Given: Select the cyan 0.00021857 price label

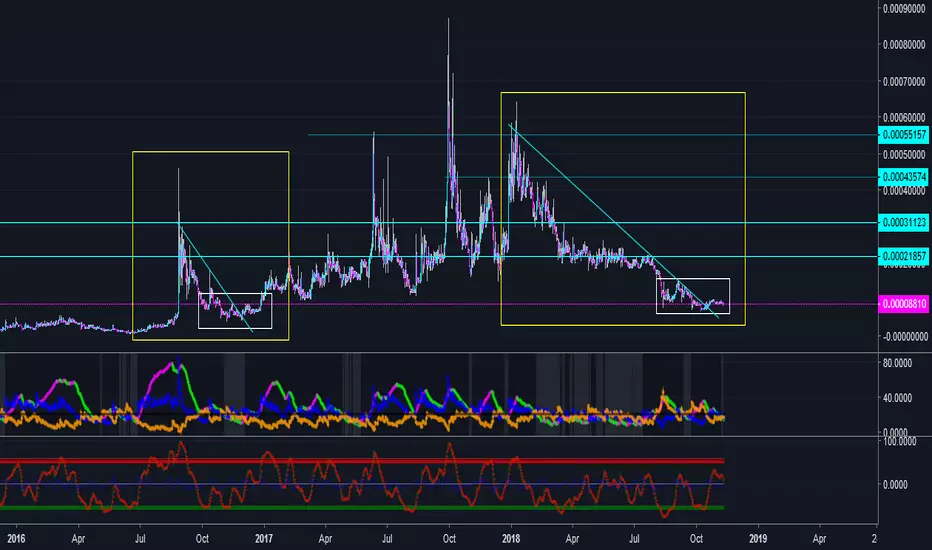Looking at the screenshot, I should [x=903, y=256].
